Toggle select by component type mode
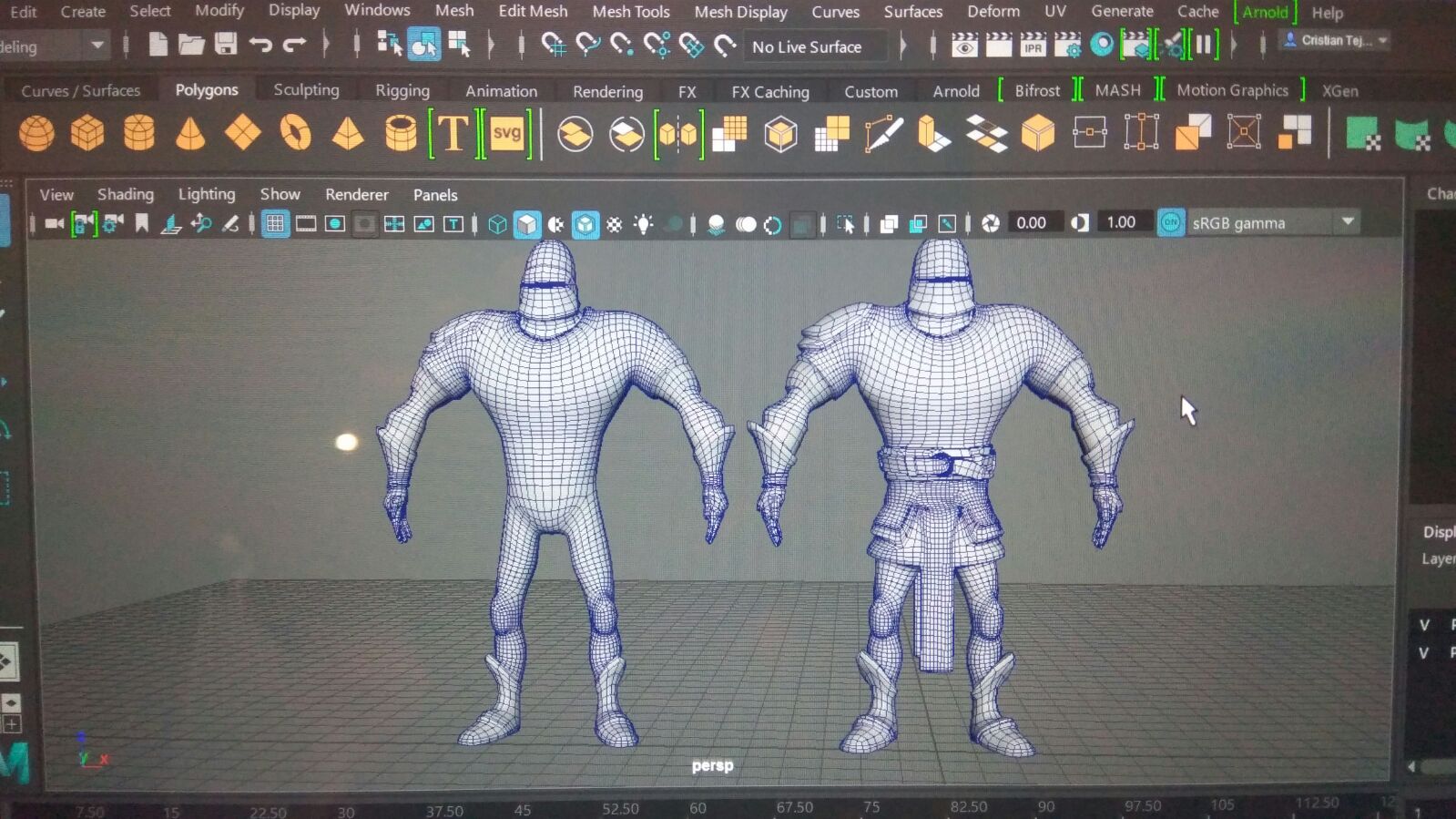The width and height of the screenshot is (1456, 819). tap(459, 44)
